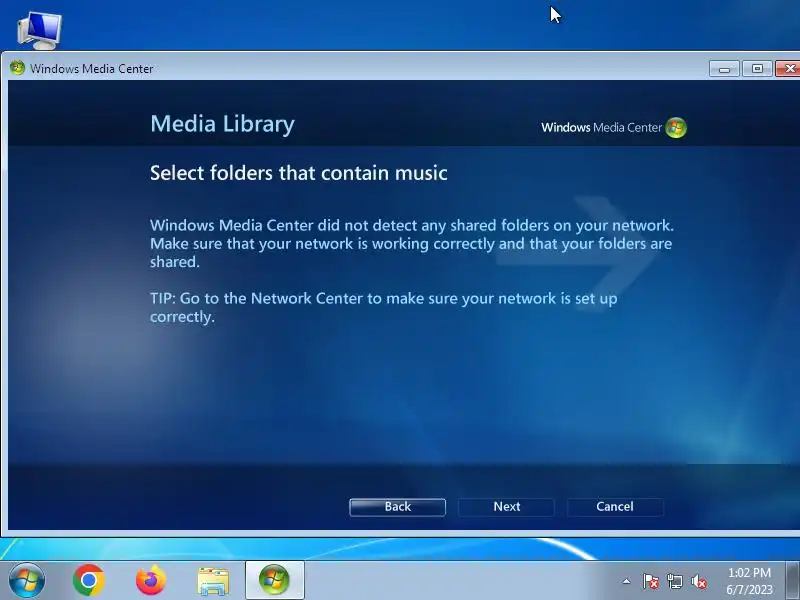800x600 pixels.
Task: Launch Google Chrome from taskbar
Action: tap(89, 580)
